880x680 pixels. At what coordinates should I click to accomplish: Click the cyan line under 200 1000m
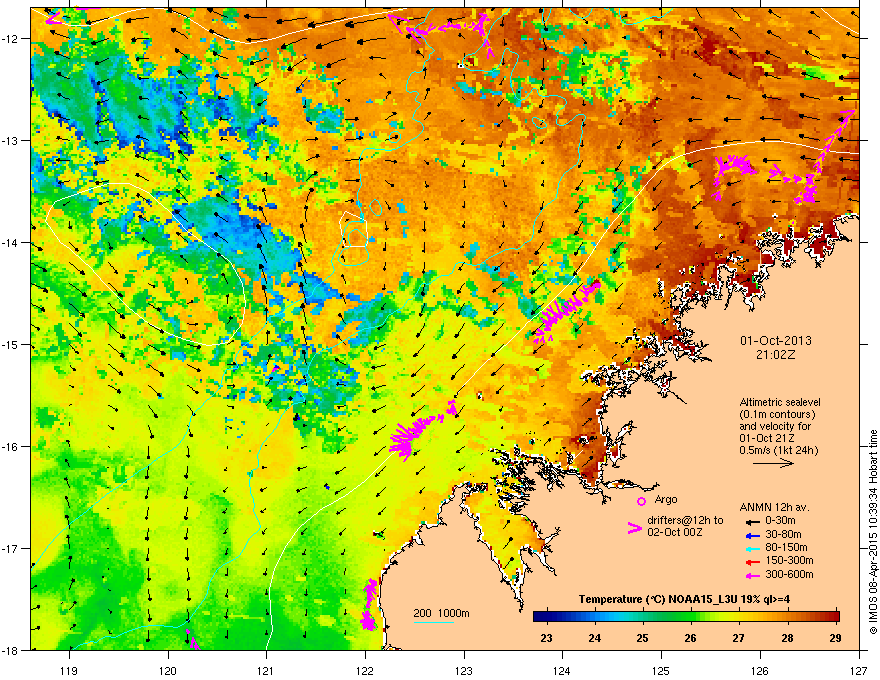coord(434,622)
